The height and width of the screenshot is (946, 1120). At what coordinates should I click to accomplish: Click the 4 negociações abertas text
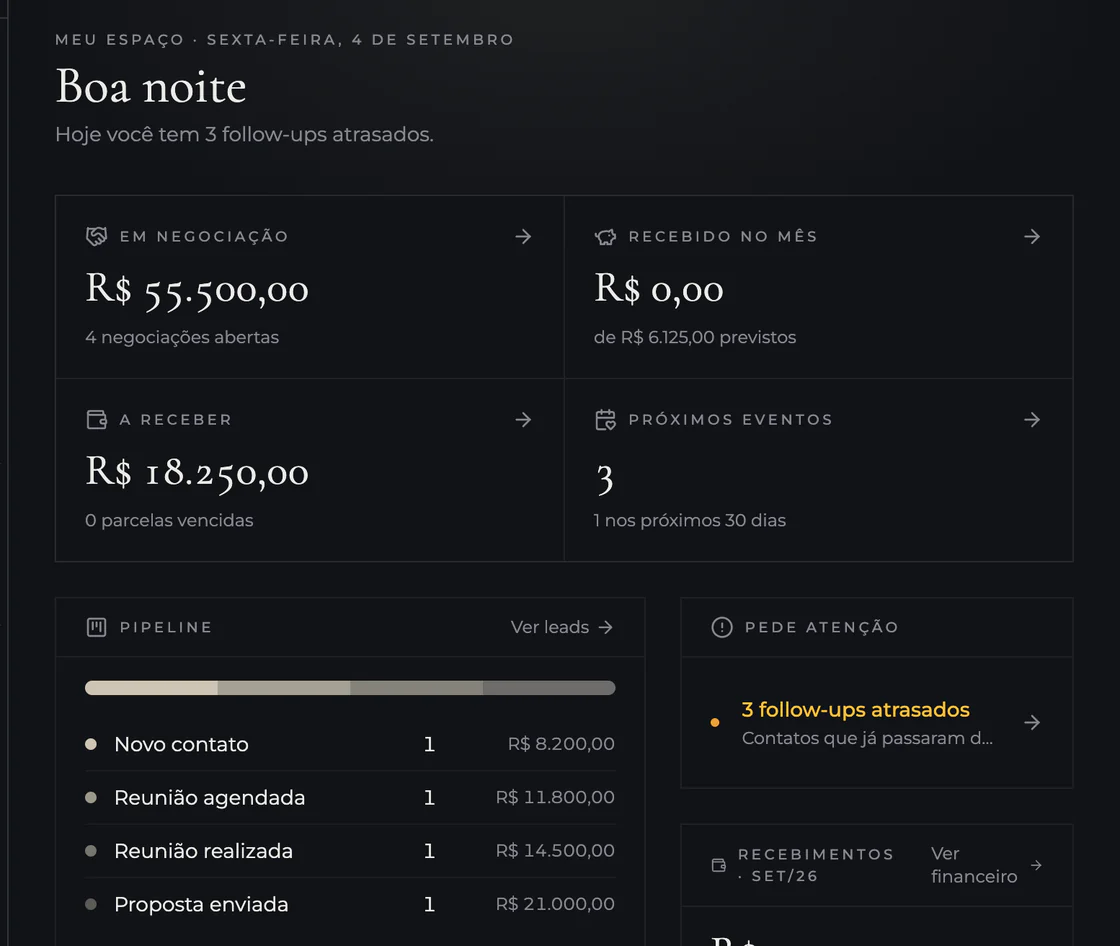pos(182,337)
